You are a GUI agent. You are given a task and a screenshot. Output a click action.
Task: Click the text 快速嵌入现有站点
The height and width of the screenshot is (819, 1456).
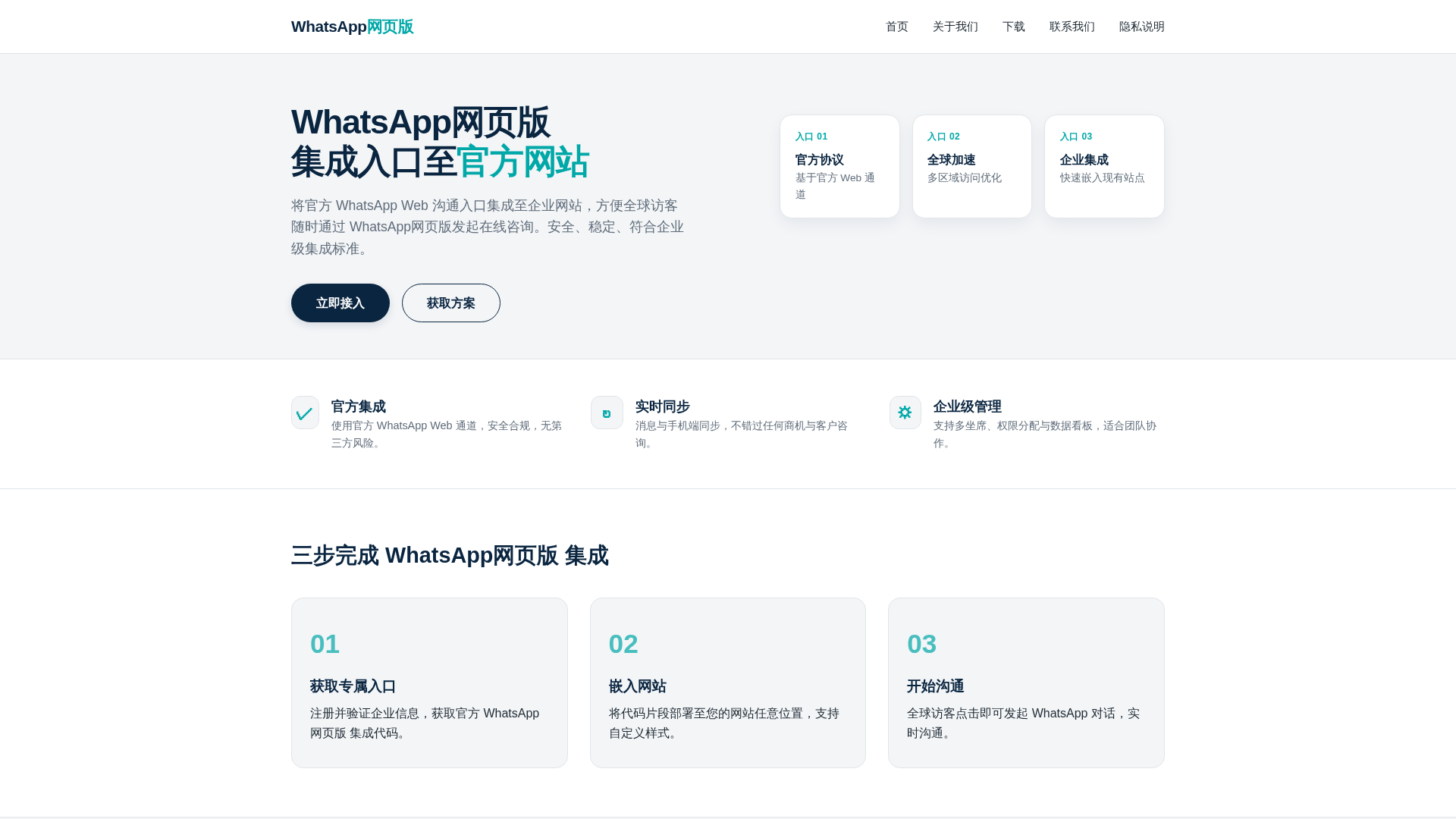click(1103, 177)
